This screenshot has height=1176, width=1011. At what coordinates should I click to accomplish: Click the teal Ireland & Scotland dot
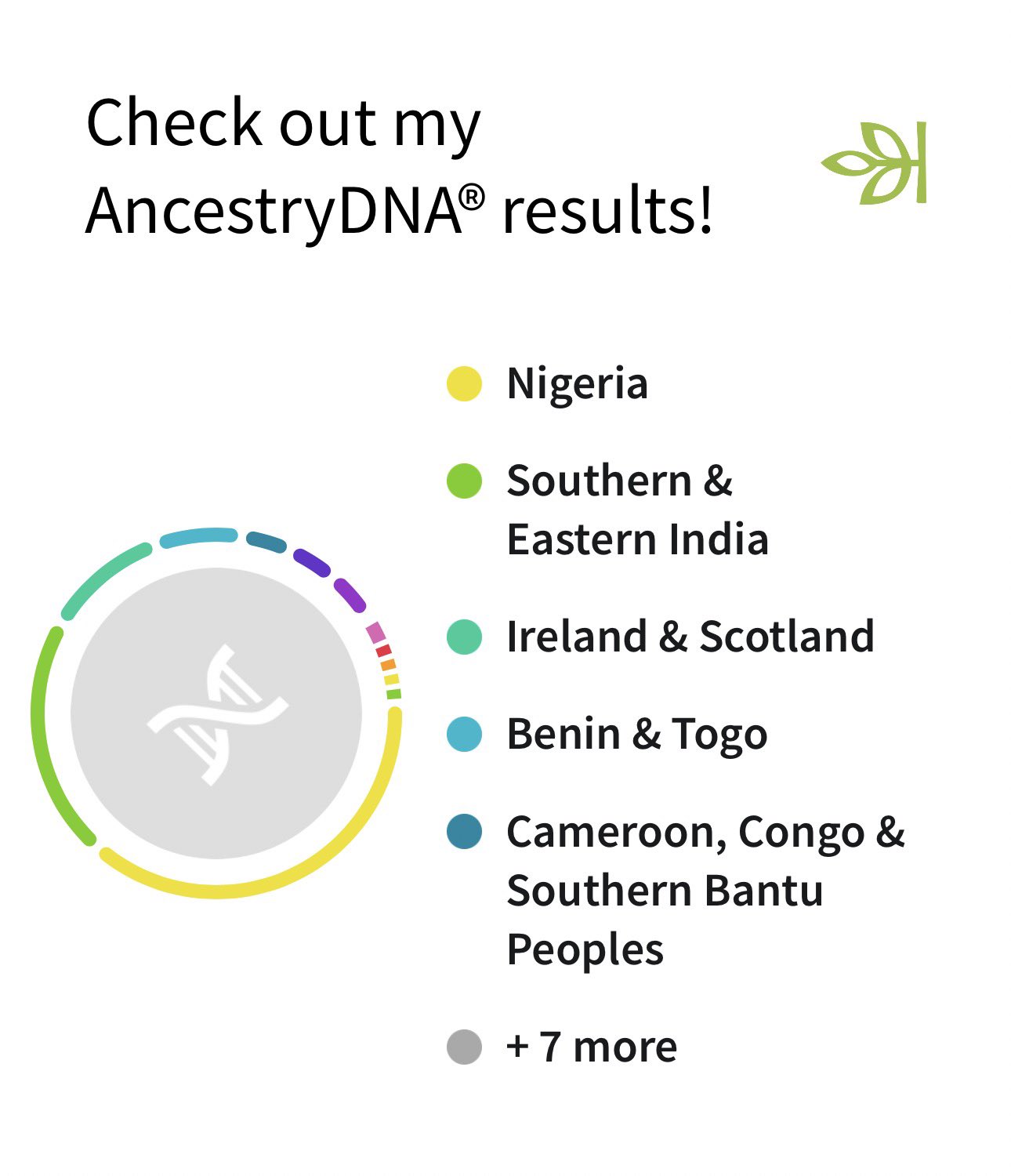coord(464,636)
